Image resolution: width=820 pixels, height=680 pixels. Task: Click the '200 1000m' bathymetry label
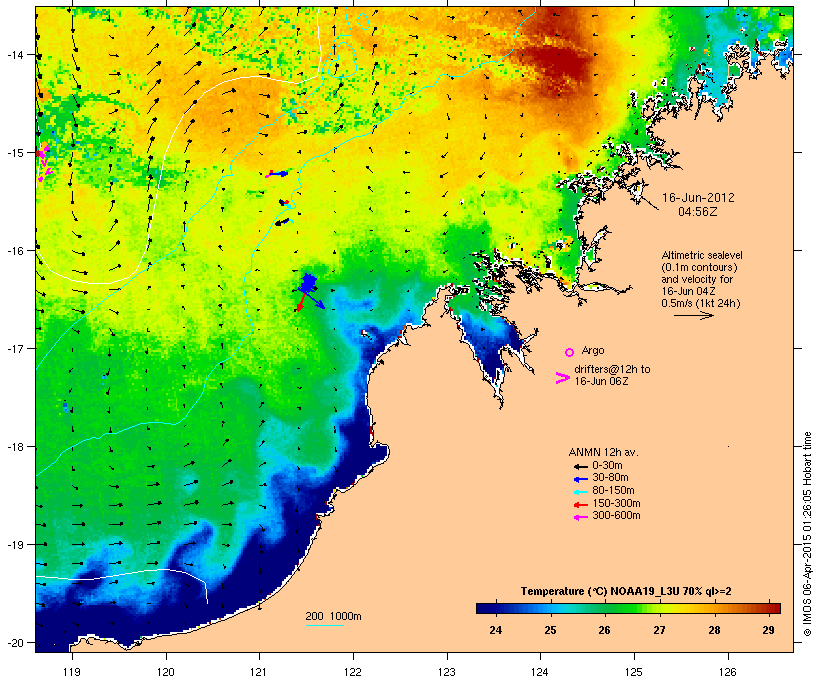[333, 616]
